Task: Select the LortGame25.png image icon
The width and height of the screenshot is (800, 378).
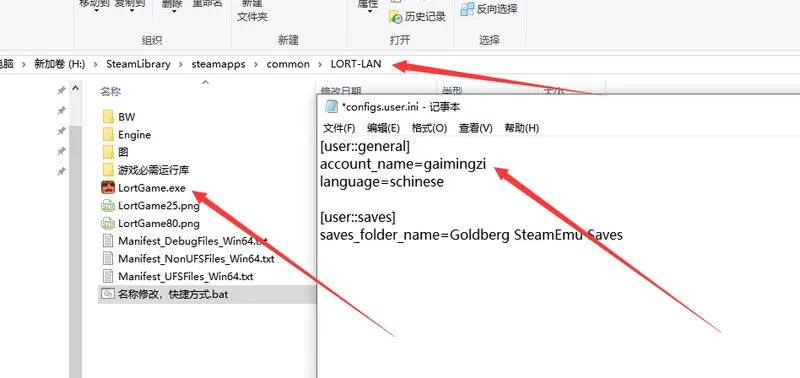Action: [x=108, y=206]
